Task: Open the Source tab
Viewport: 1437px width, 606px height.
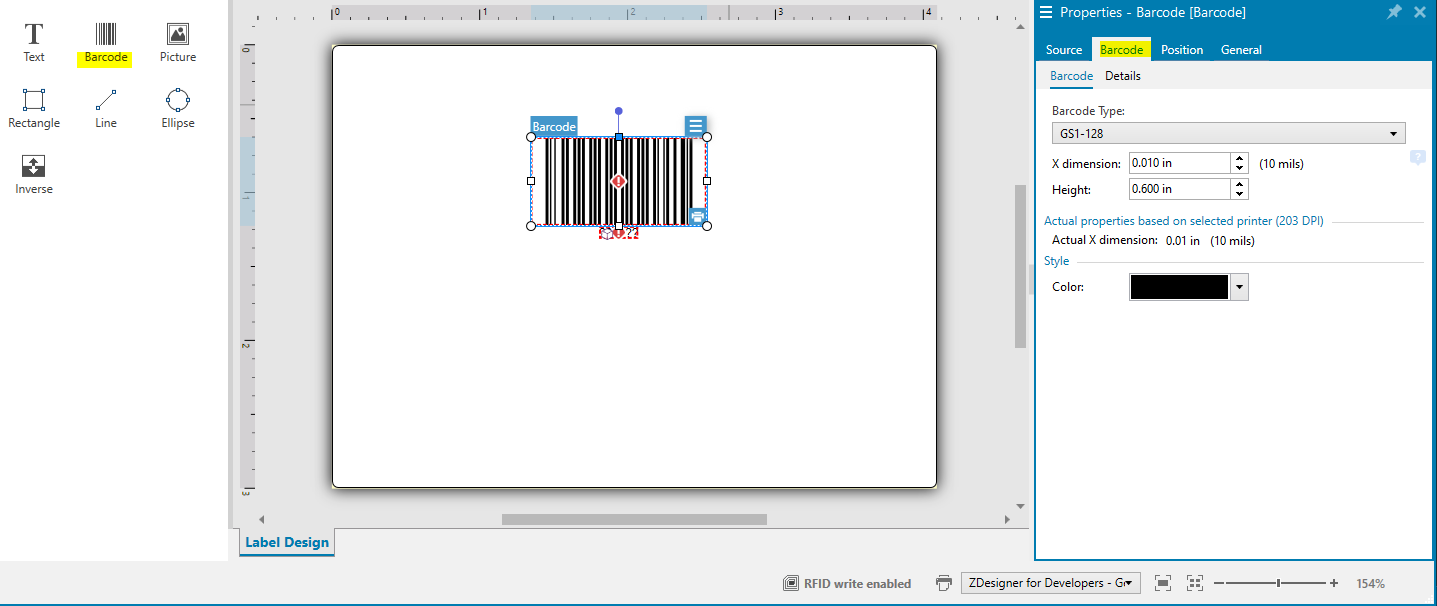Action: 1064,50
